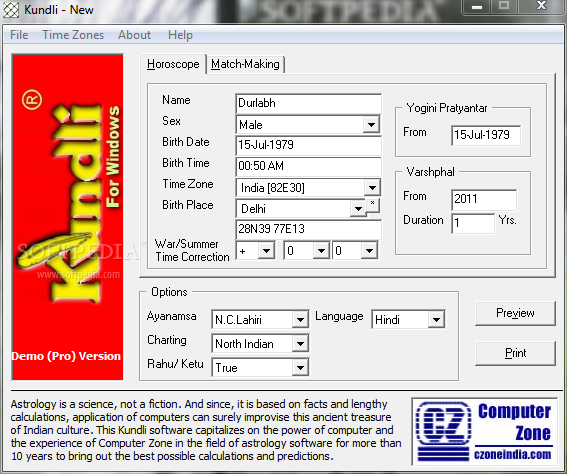Click the Birth Time field 00:50 AM

click(x=308, y=166)
